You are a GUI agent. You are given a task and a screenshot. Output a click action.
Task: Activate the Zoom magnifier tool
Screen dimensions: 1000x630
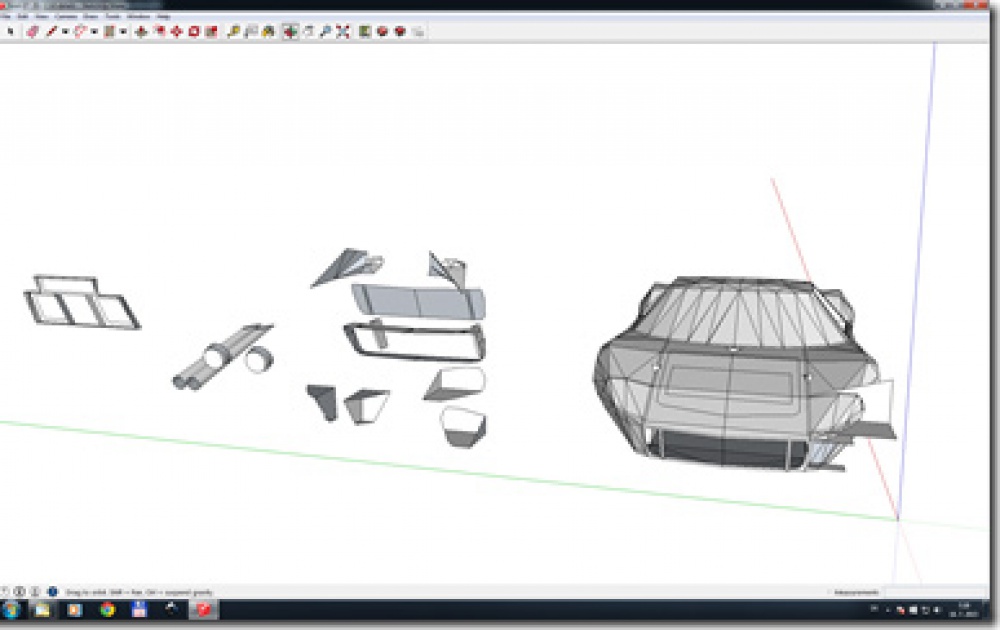point(325,31)
